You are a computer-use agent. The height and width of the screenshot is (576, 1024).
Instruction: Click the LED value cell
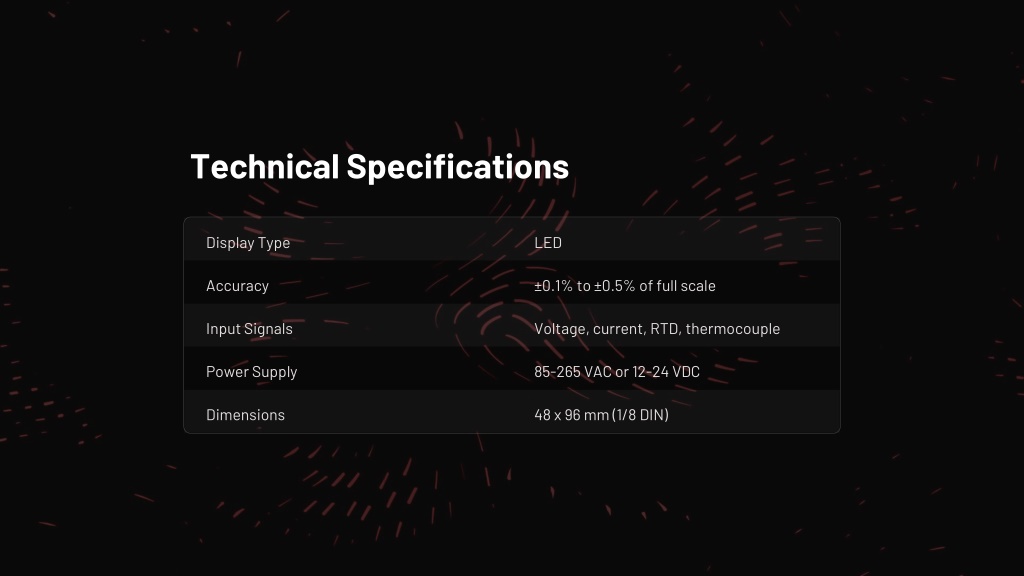coord(548,242)
